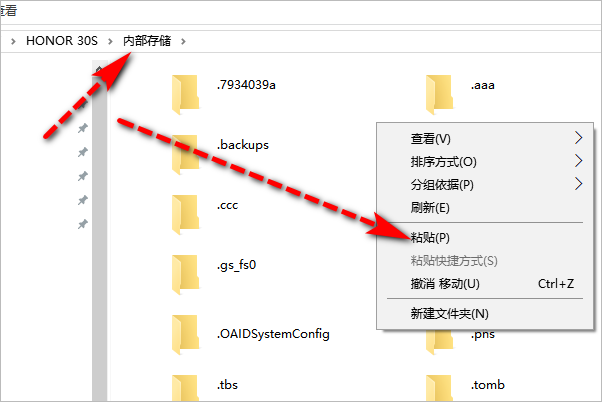Open the .7934039a folder
The width and height of the screenshot is (602, 402).
224,93
